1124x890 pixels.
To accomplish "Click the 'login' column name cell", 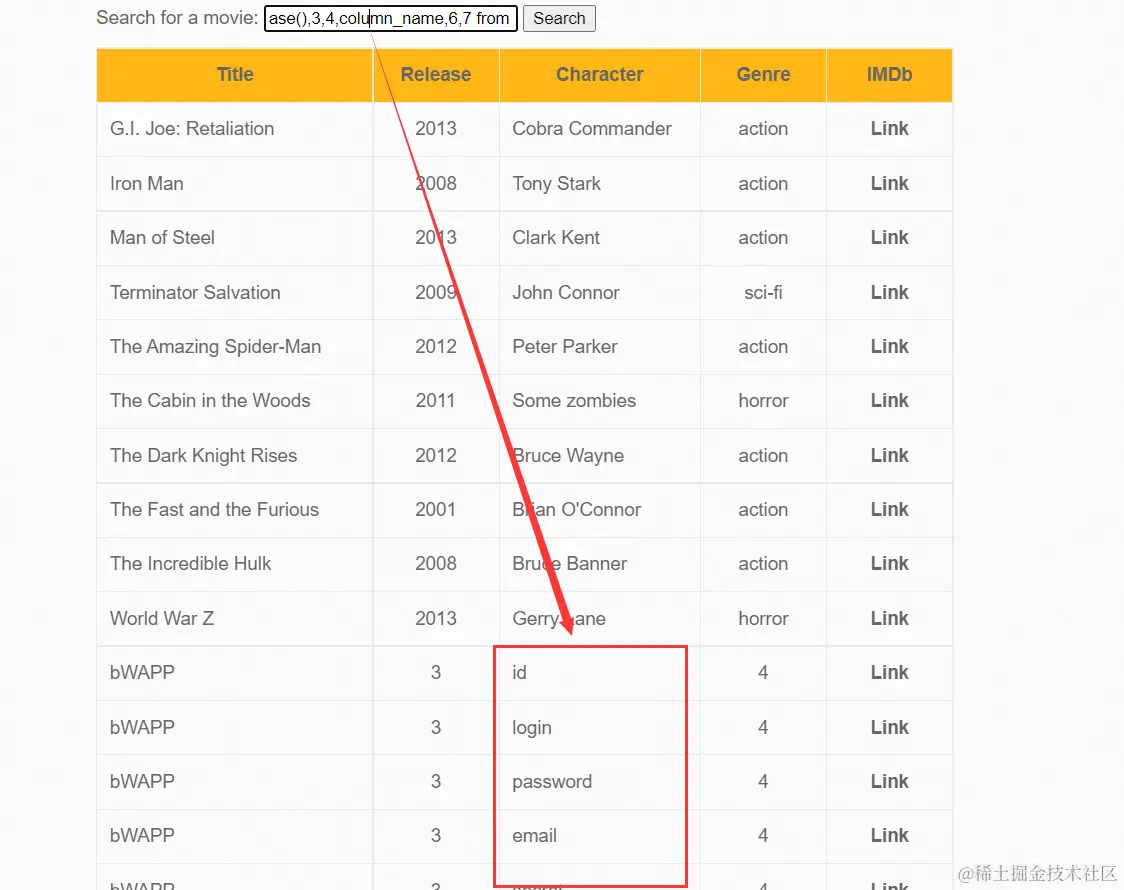I will [x=600, y=727].
